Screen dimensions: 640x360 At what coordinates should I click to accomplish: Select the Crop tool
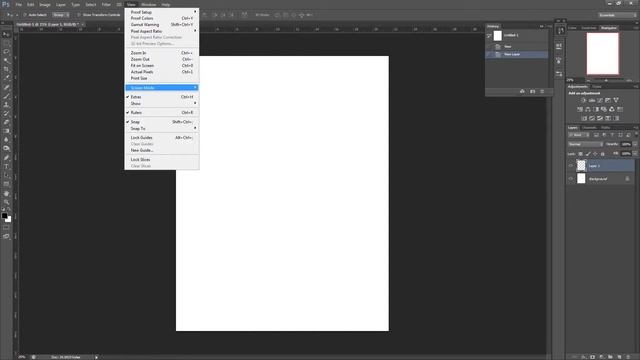pyautogui.click(x=6, y=69)
